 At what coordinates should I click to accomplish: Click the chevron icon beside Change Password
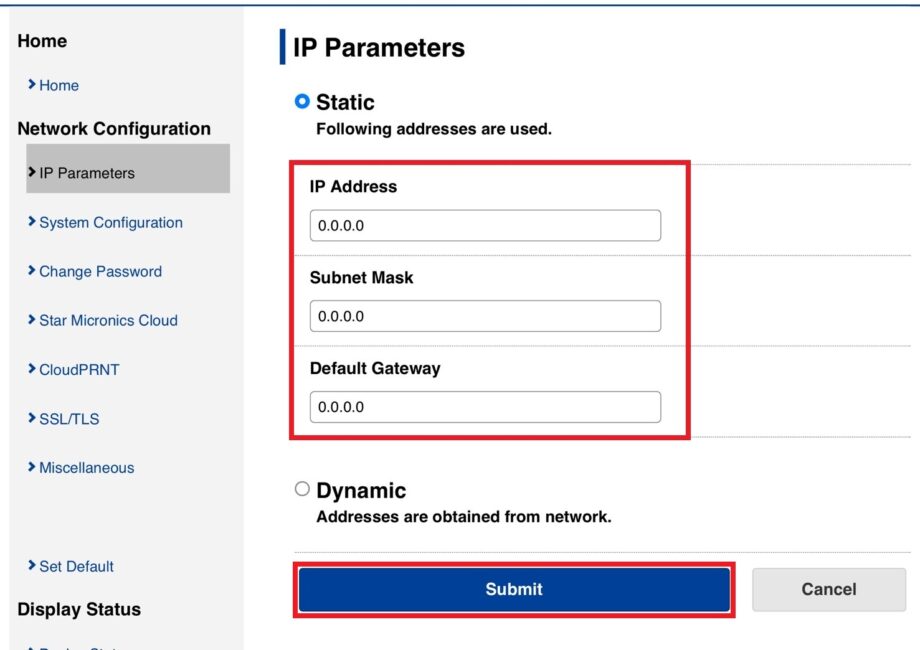tap(32, 271)
